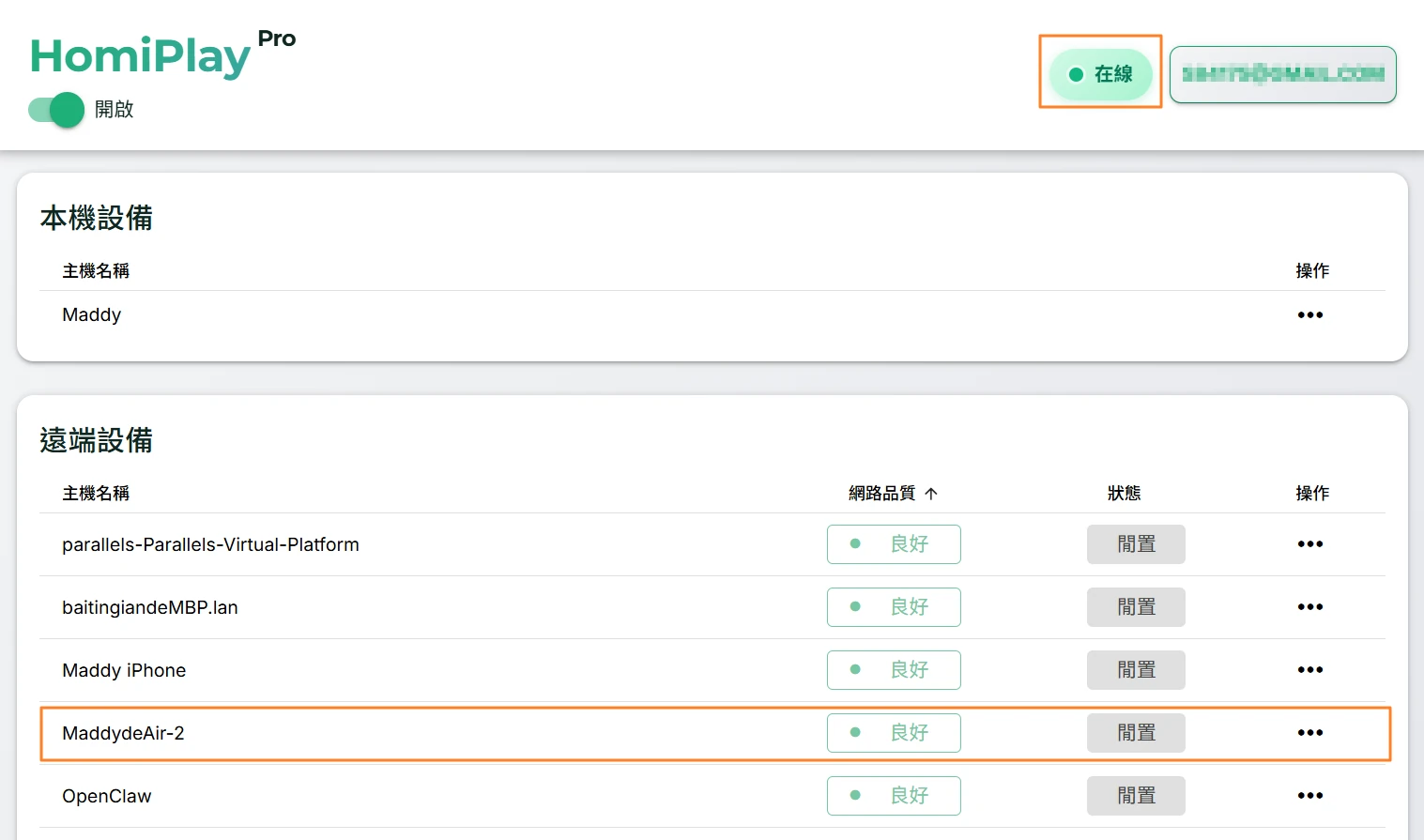Image resolution: width=1424 pixels, height=840 pixels.
Task: Open actions menu for Maddy iPhone
Action: coord(1309,670)
